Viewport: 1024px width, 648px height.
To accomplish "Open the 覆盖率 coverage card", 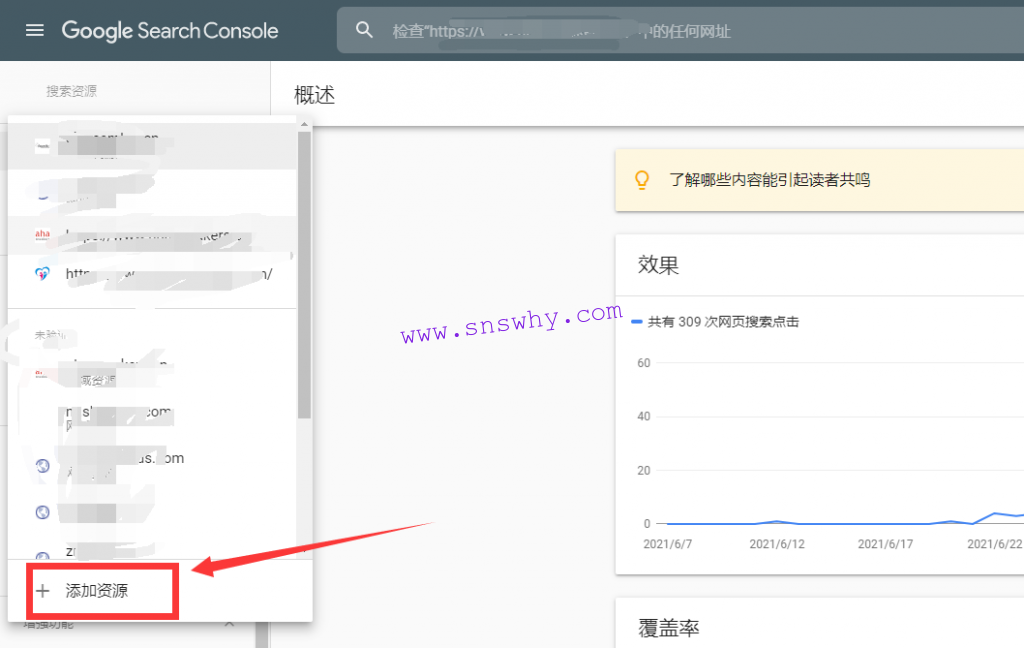I will 668,628.
